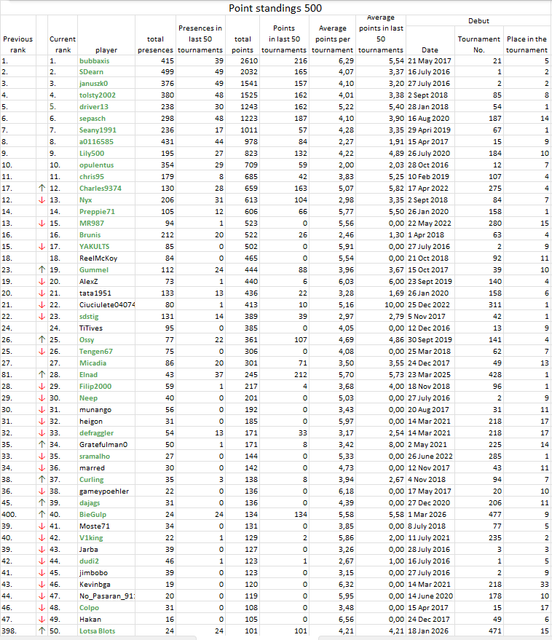Viewport: 552px width, 640px height.
Task: Click the 'Average points per tournament' header
Action: pos(332,39)
